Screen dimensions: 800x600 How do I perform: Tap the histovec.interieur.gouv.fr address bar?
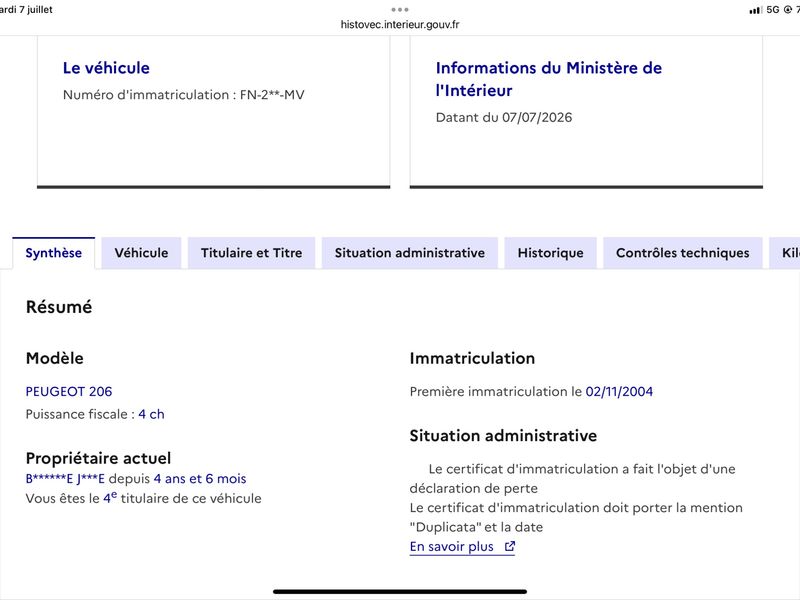click(x=400, y=24)
